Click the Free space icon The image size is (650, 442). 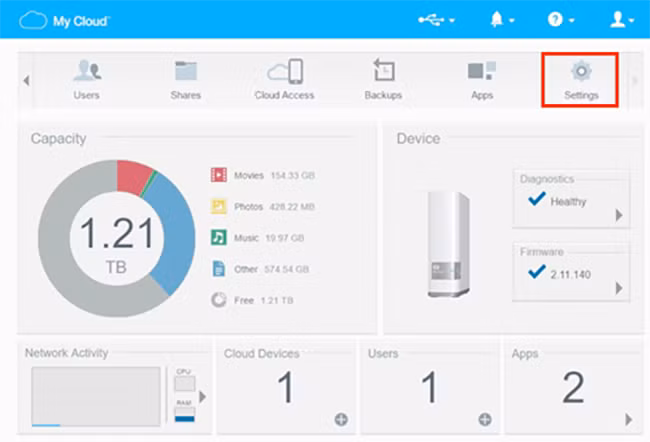218,300
